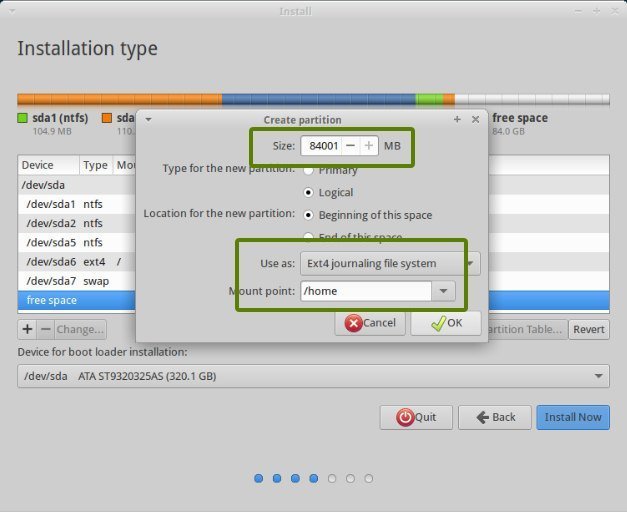Click the orange sda legend swatch
The image size is (627, 512).
pos(107,118)
